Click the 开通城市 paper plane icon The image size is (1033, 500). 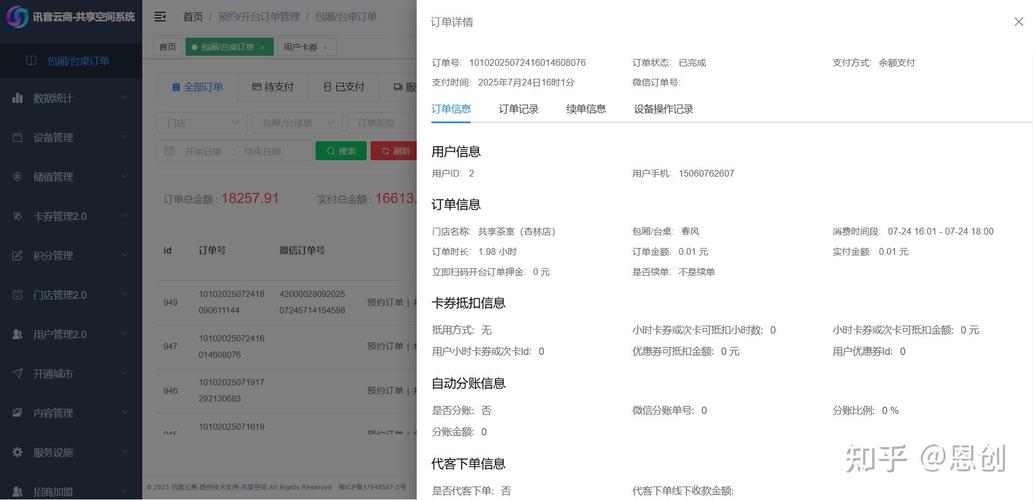(18, 374)
